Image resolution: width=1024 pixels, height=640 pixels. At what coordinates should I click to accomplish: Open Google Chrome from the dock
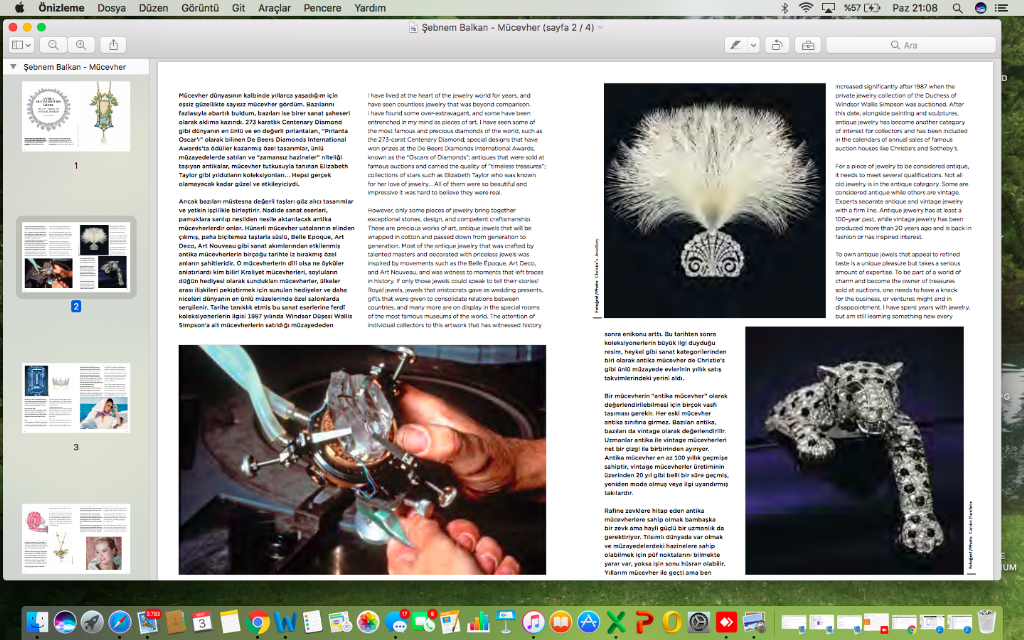click(x=258, y=622)
